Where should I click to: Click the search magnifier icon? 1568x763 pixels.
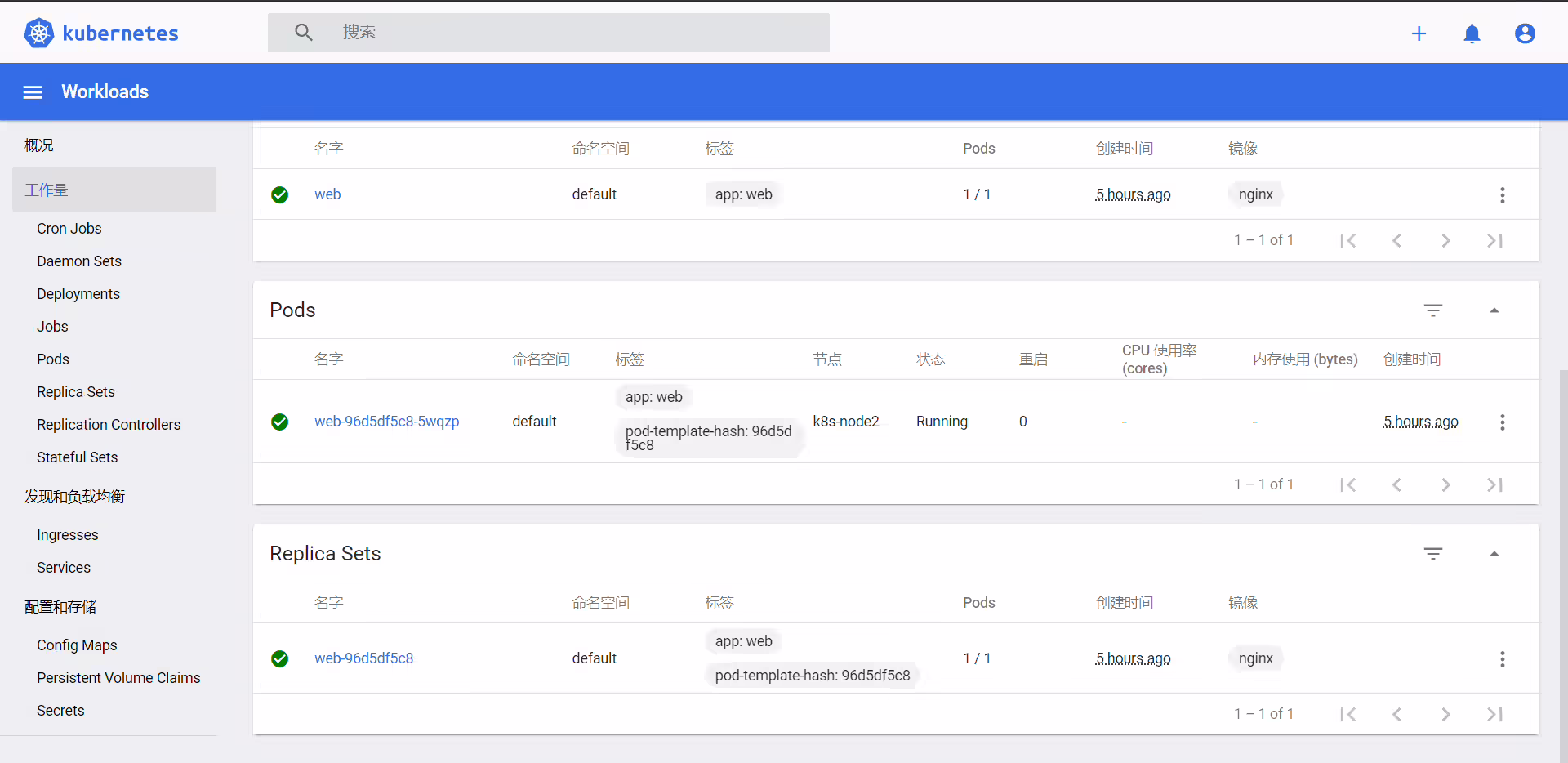304,33
